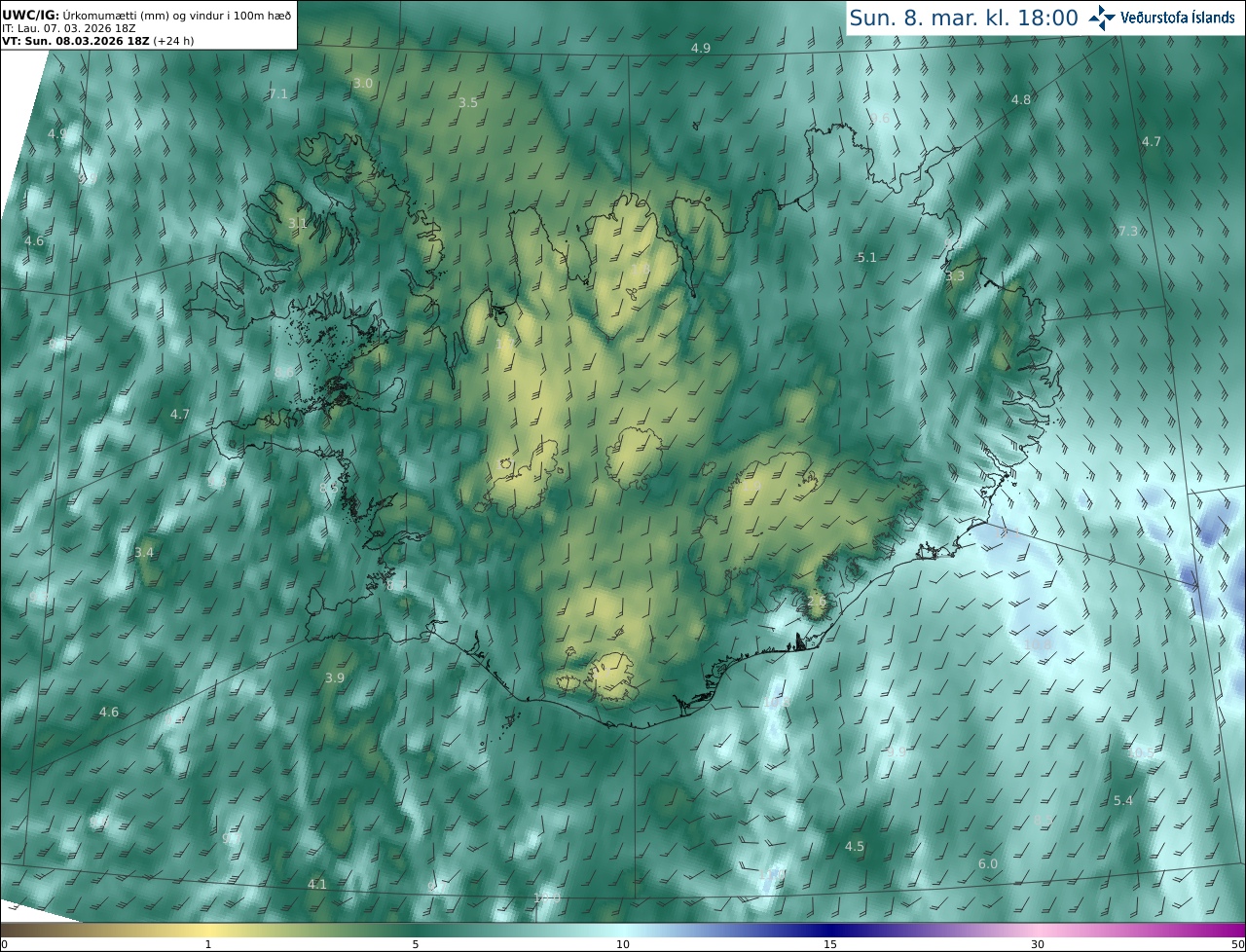The image size is (1246, 952).
Task: Click the 5.4 value on the map
Action: pos(1123,800)
